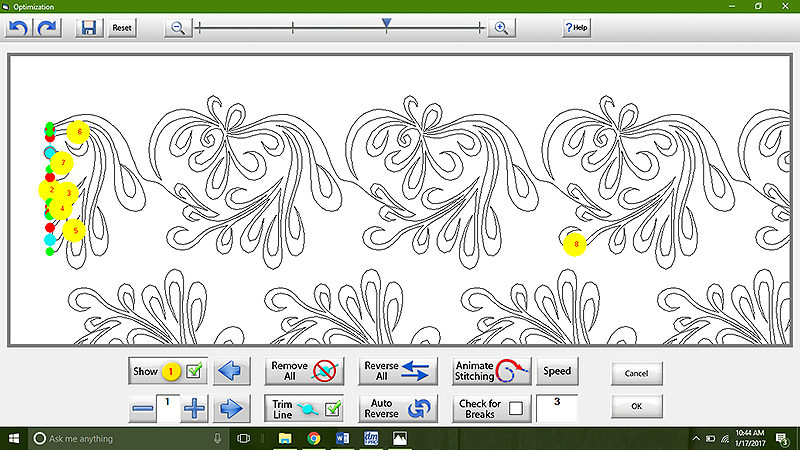The height and width of the screenshot is (450, 800).
Task: Decrease the value with the minus button
Action: [144, 408]
